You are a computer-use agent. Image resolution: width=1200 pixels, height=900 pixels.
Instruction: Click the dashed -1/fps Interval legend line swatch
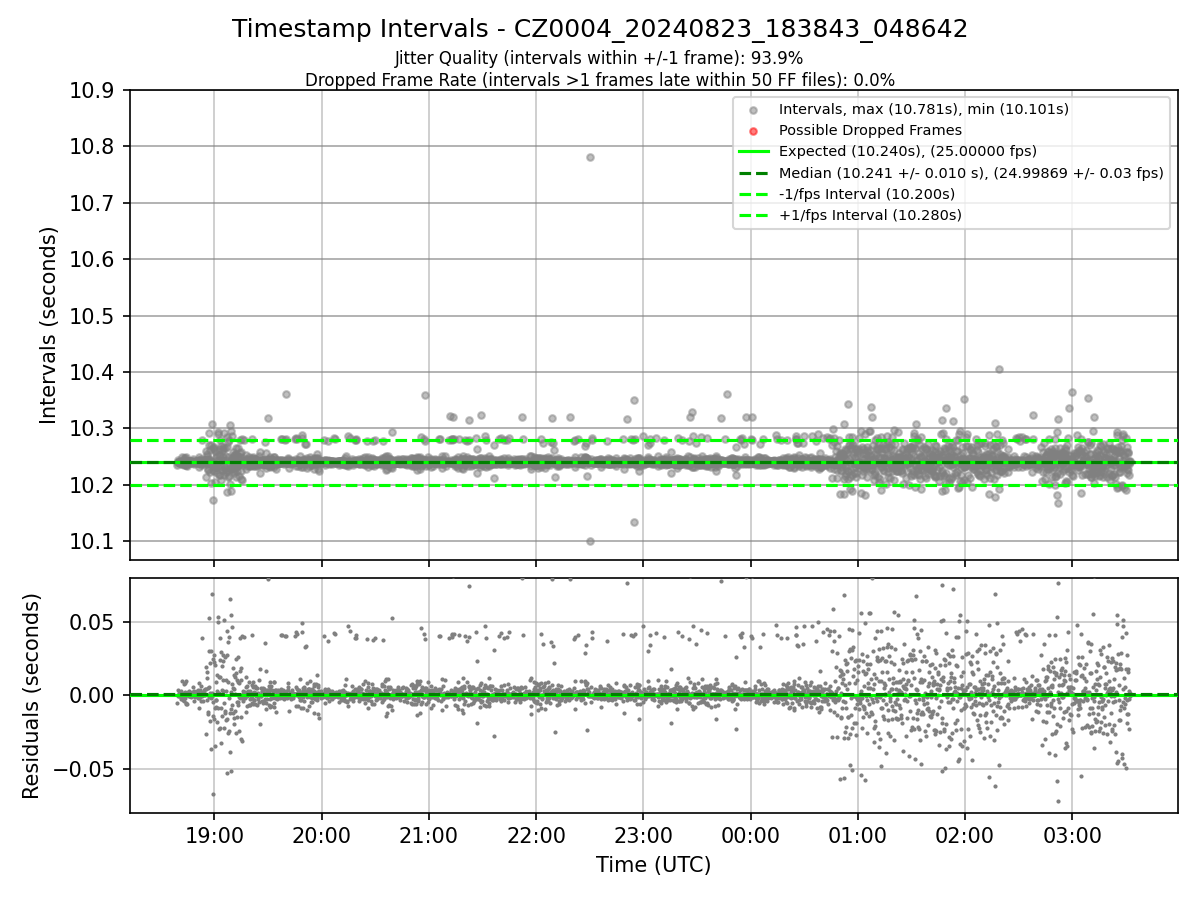pyautogui.click(x=754, y=194)
